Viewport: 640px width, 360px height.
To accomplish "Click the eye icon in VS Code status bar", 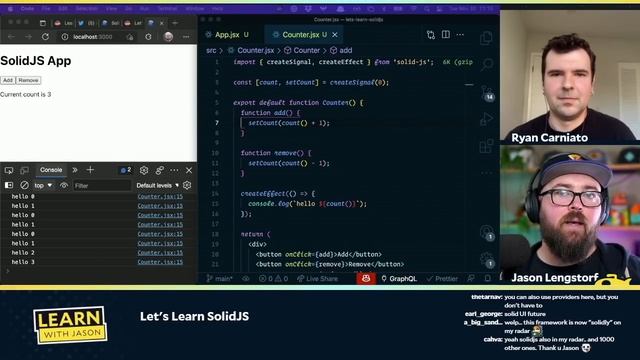I will click(245, 279).
